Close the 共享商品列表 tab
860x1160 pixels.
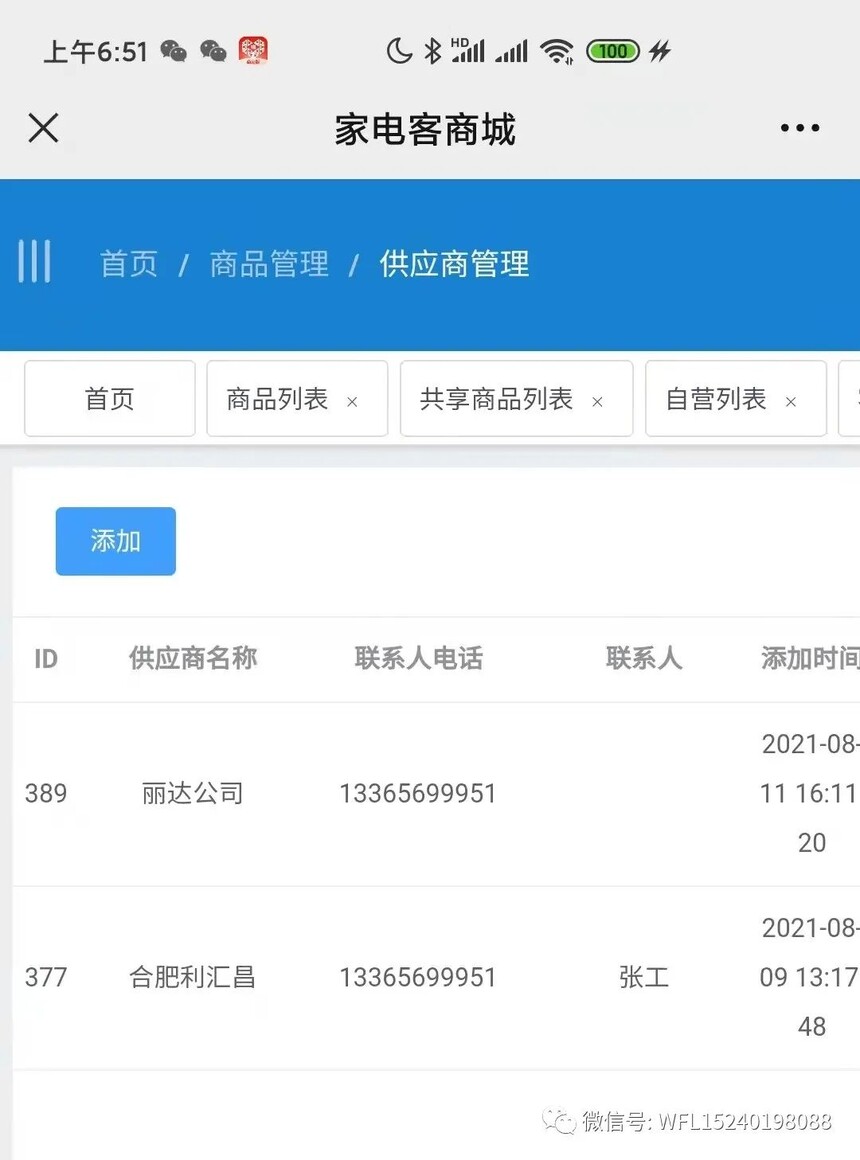pyautogui.click(x=597, y=402)
